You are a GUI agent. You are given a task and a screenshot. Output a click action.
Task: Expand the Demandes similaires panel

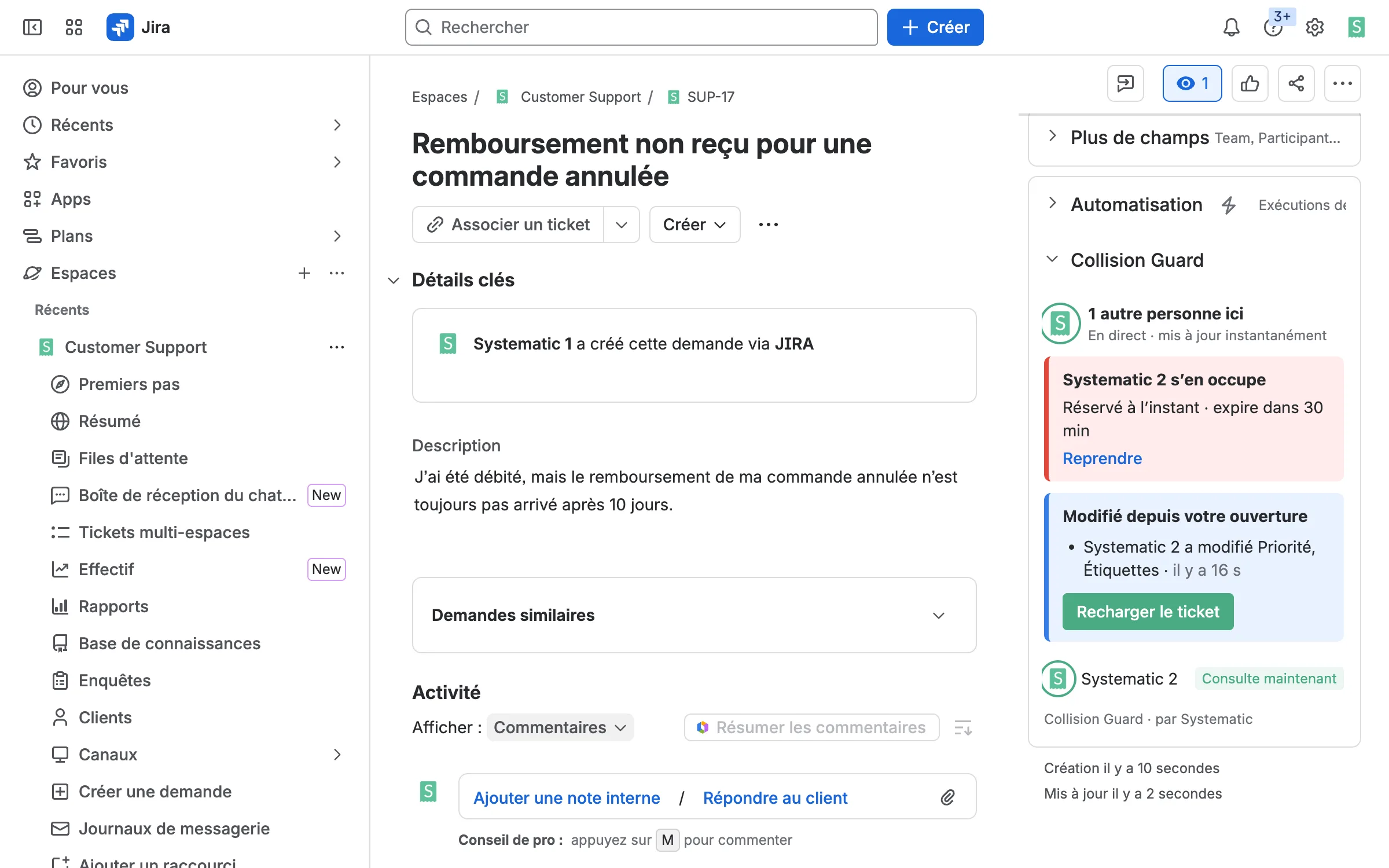[939, 615]
